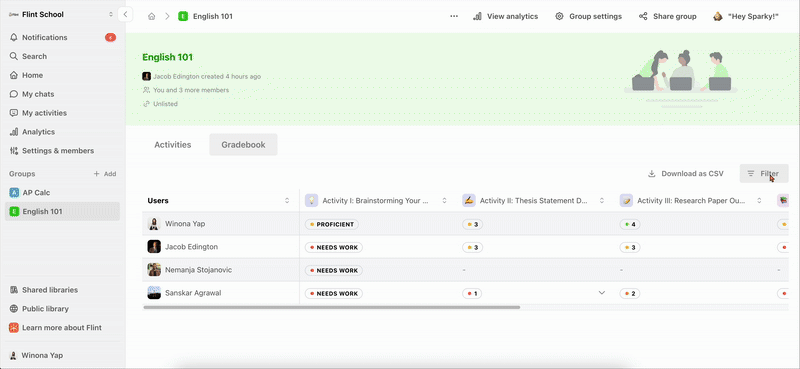800x369 pixels.
Task: Collapse the sidebar with the chevron button
Action: point(126,14)
